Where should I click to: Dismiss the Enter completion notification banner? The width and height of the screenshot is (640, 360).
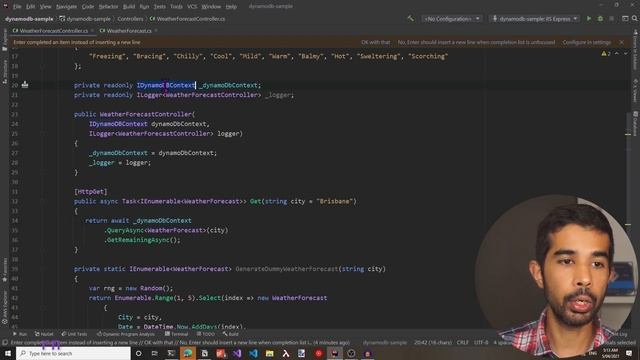coord(621,42)
